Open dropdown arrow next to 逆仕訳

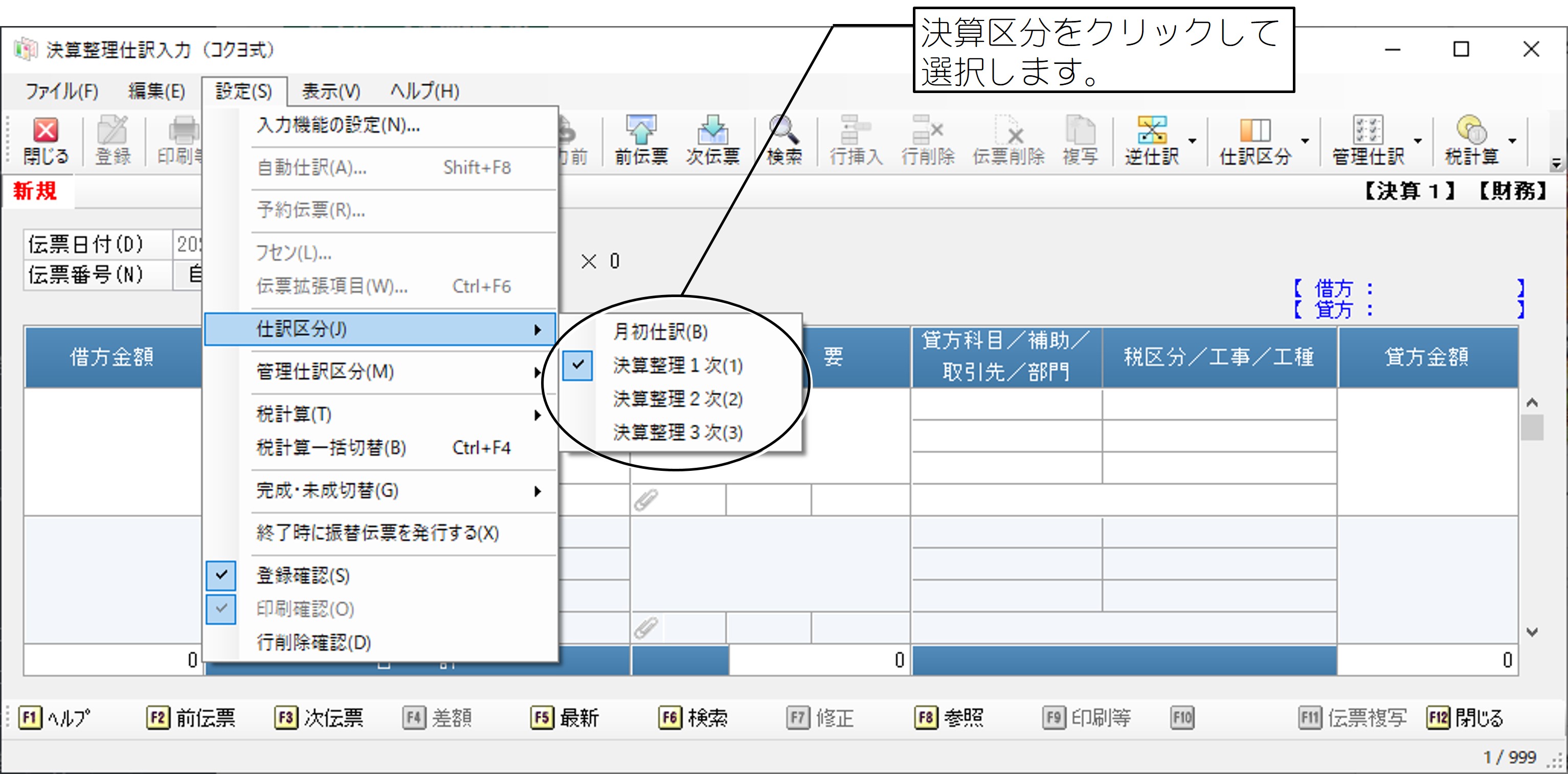coord(1192,141)
